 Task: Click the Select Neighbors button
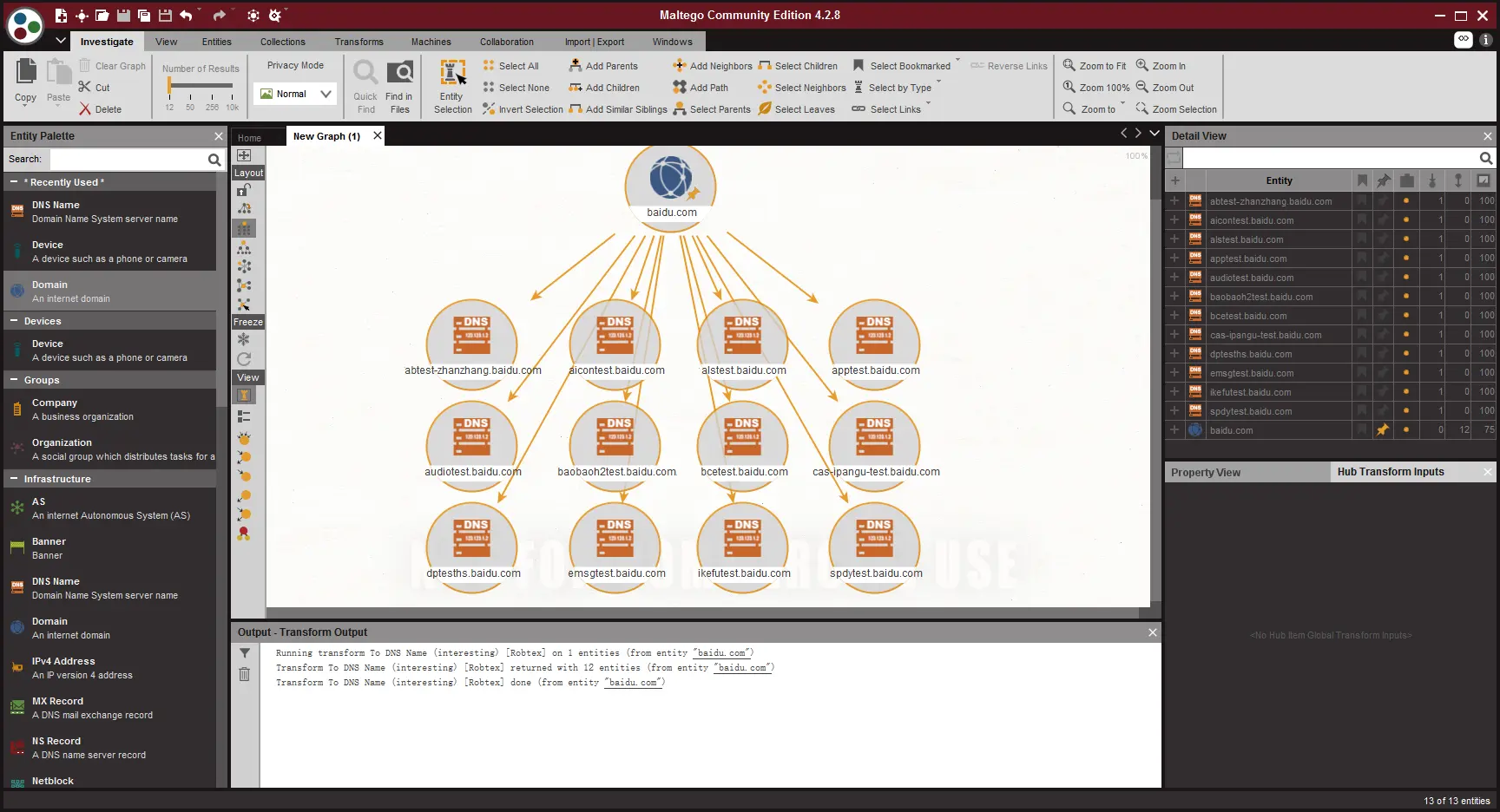[x=802, y=88]
